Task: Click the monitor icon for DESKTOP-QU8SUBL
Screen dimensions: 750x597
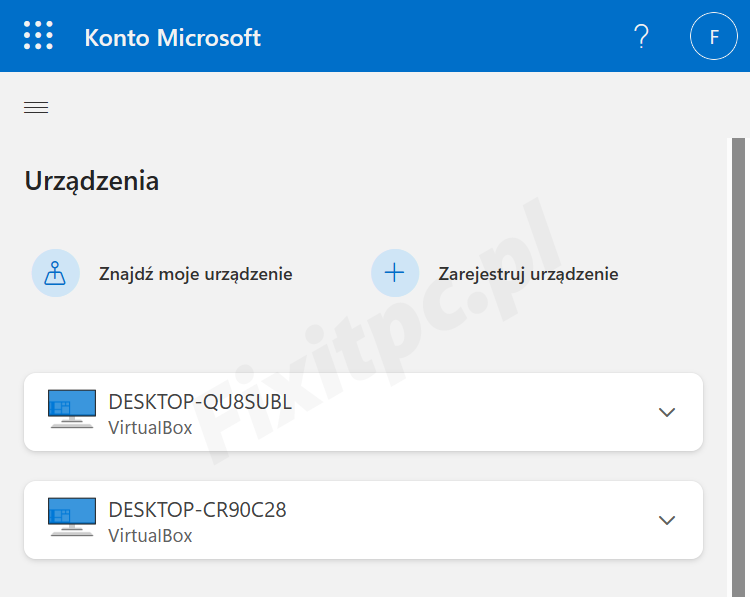Action: [72, 410]
